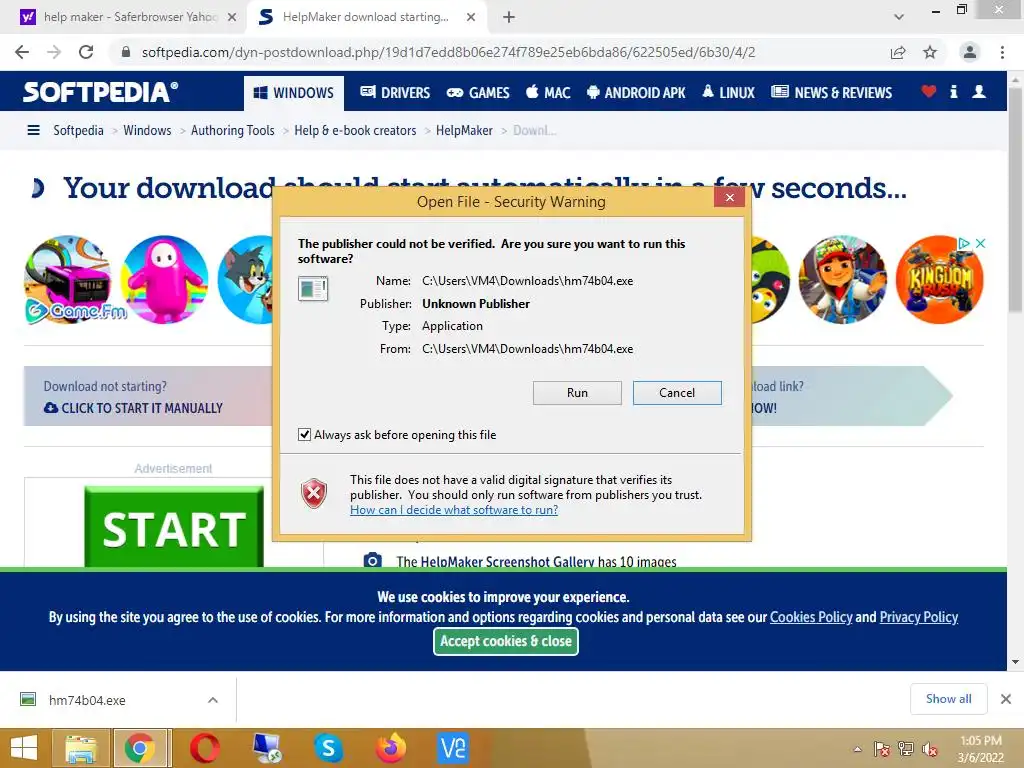The height and width of the screenshot is (768, 1024).
Task: Open the hamburger menu beside breadcrumbs
Action: click(33, 130)
